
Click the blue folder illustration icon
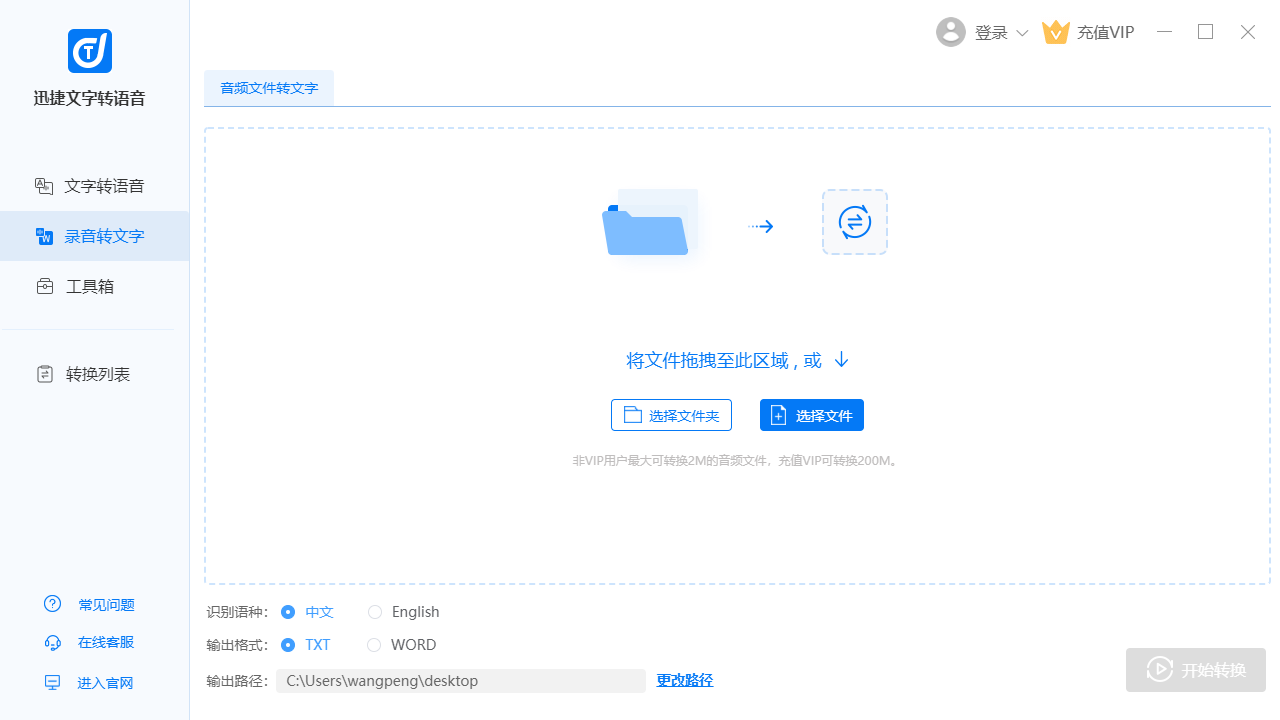click(x=648, y=225)
